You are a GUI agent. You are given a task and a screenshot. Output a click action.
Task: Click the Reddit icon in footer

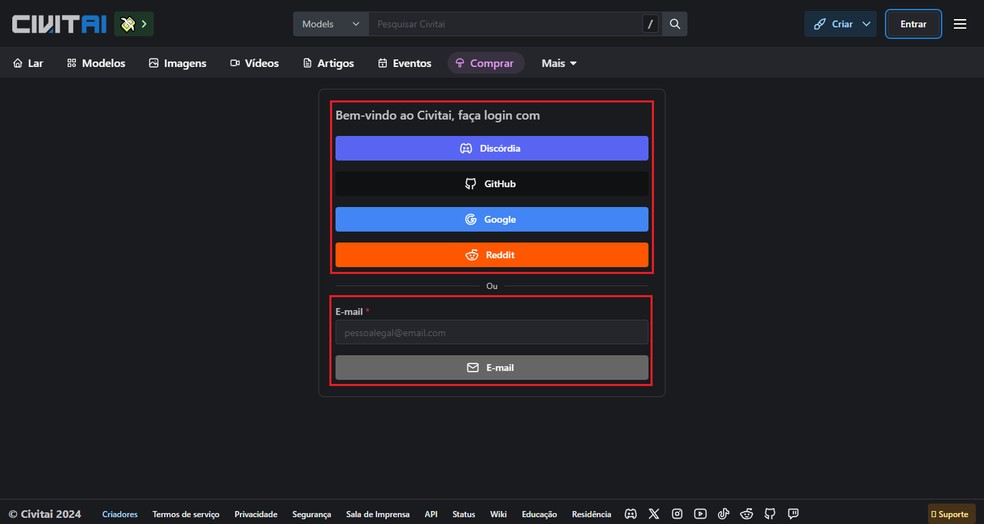747,514
